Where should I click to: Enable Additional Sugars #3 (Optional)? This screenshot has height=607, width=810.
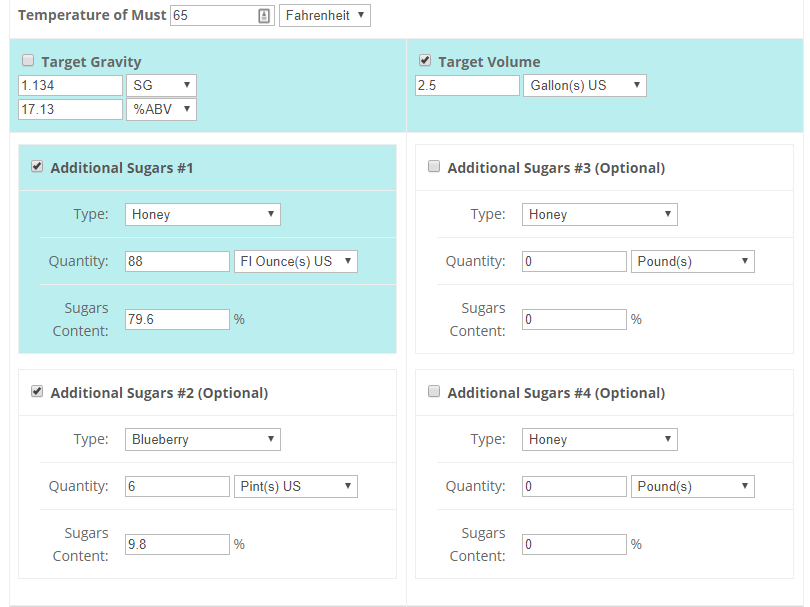(x=434, y=167)
